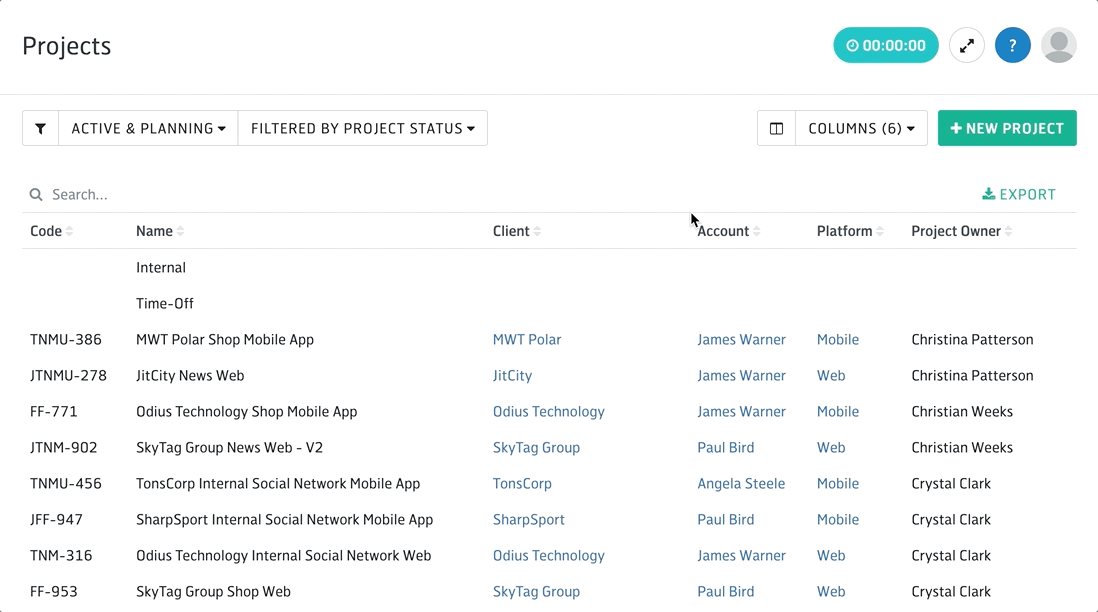Click the filter funnel icon

pyautogui.click(x=41, y=128)
